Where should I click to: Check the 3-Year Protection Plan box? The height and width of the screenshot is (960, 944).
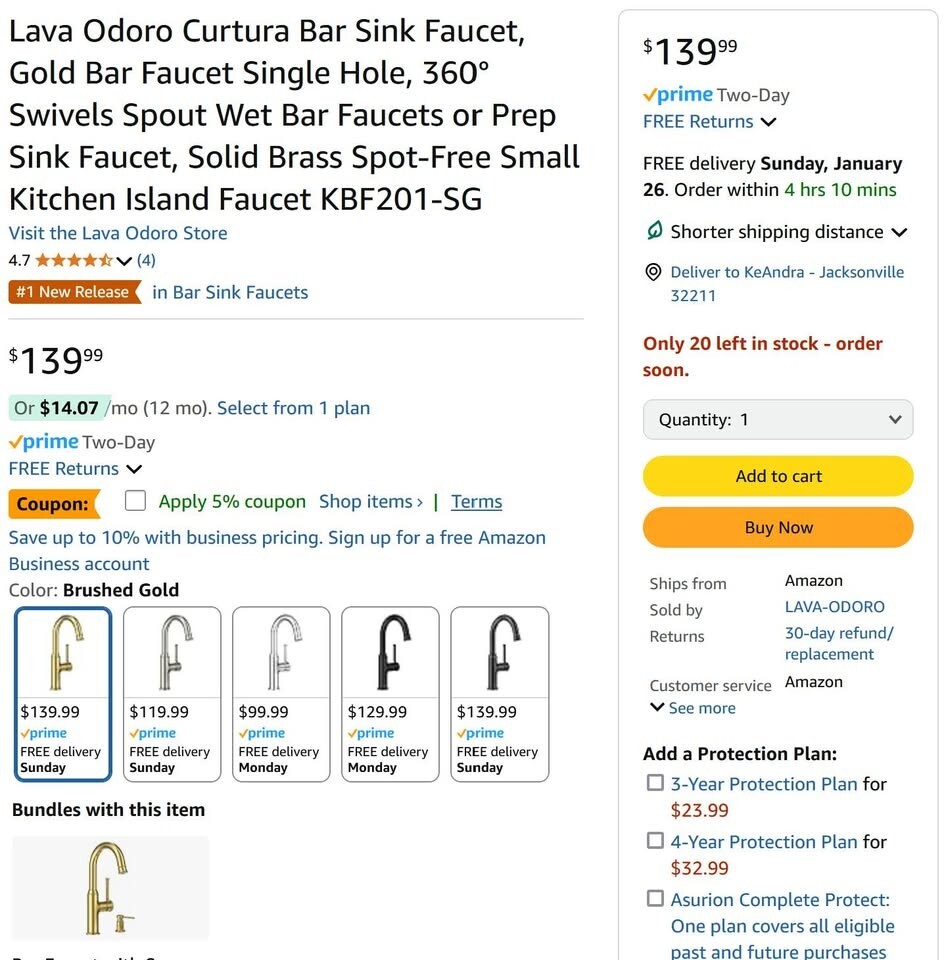tap(655, 783)
